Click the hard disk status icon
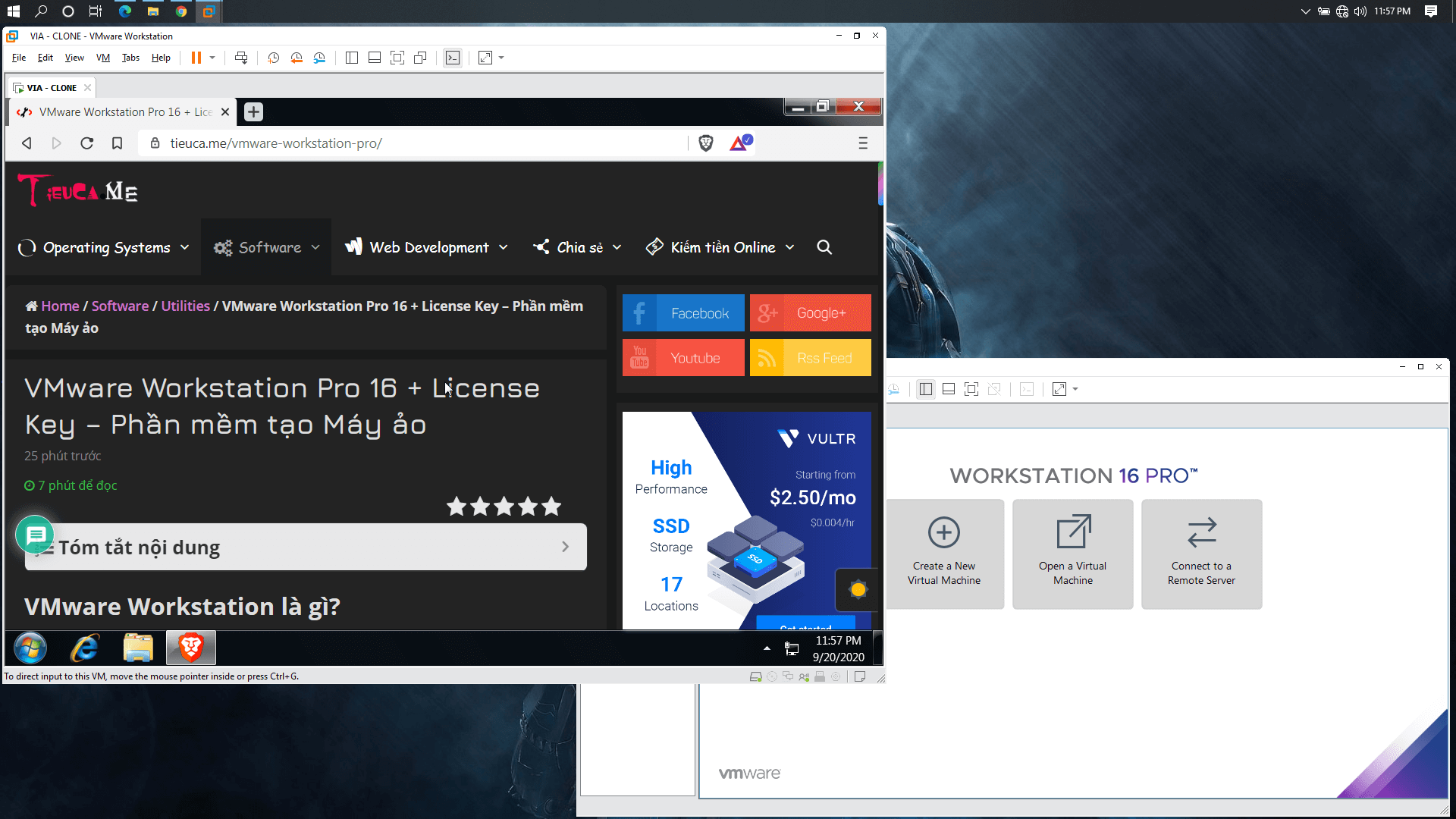Screen dimensions: 1456x819 755,676
